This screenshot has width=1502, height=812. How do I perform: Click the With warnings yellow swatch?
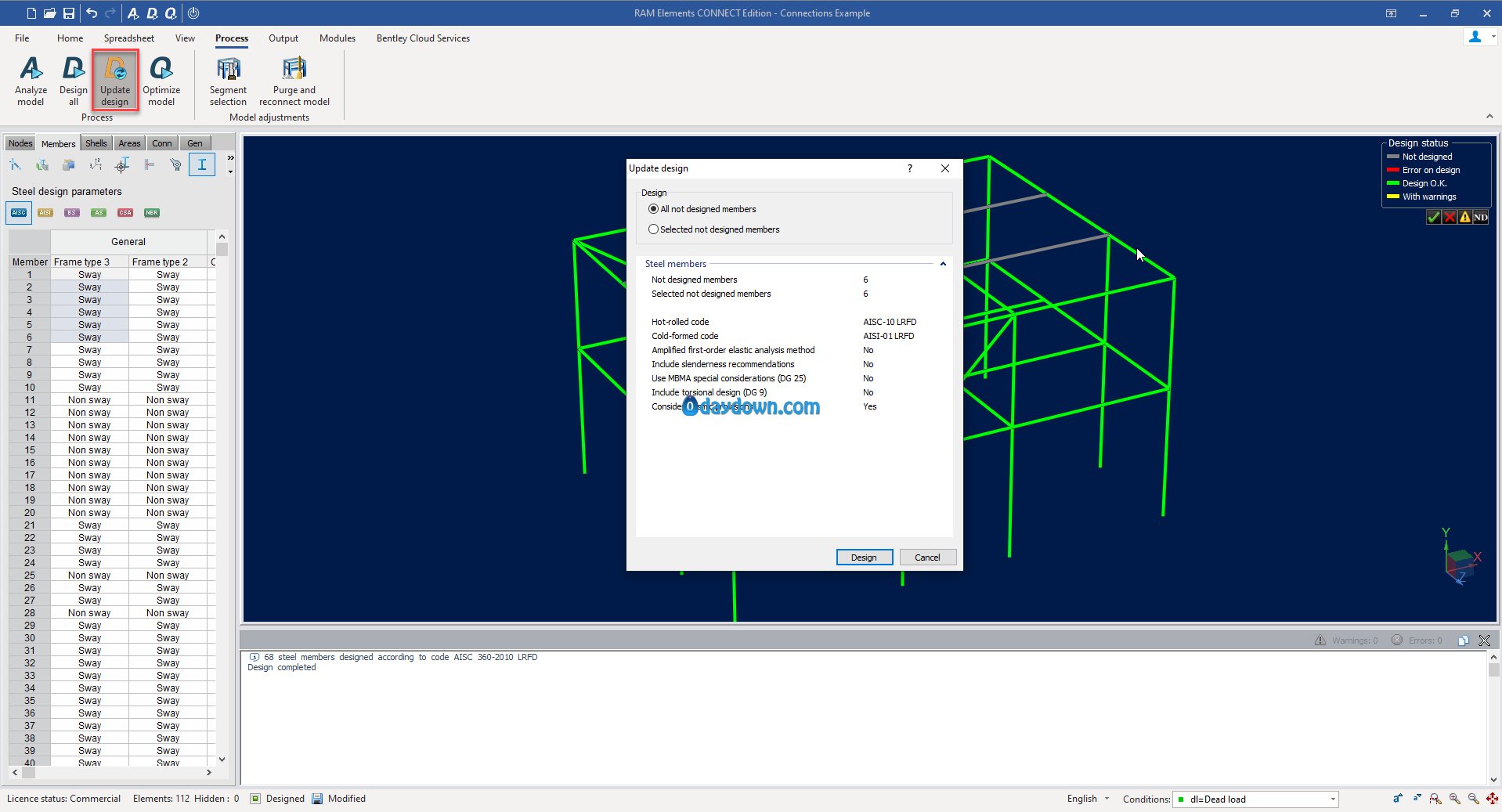pyautogui.click(x=1393, y=197)
